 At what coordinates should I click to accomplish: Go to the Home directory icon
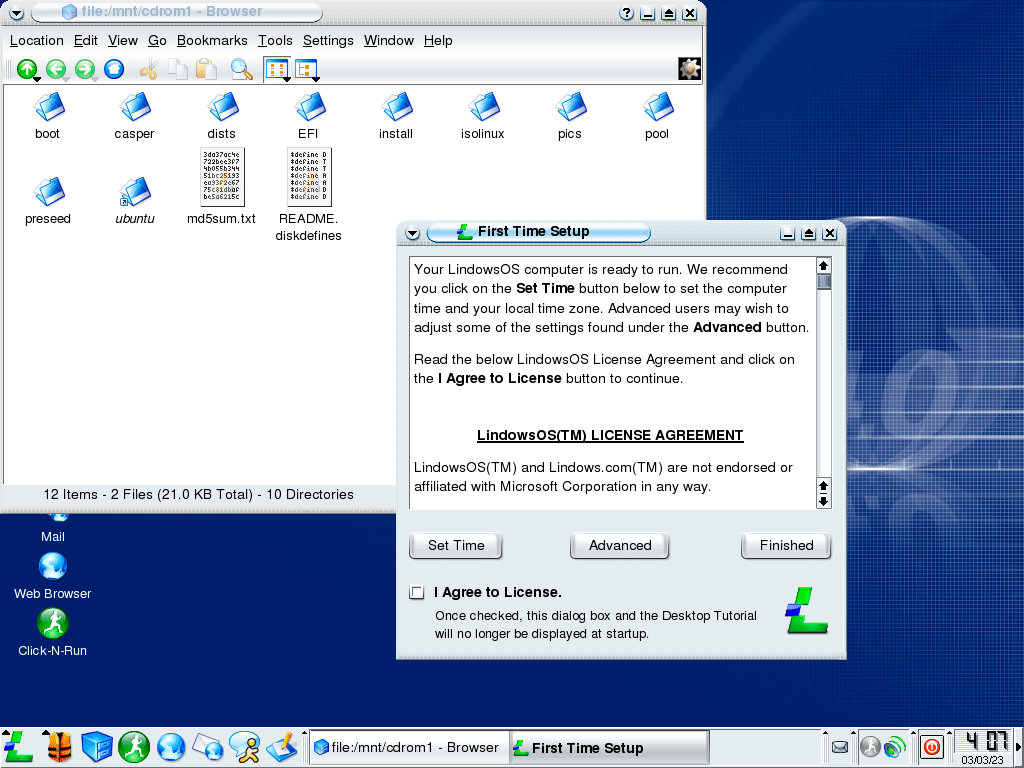(114, 69)
